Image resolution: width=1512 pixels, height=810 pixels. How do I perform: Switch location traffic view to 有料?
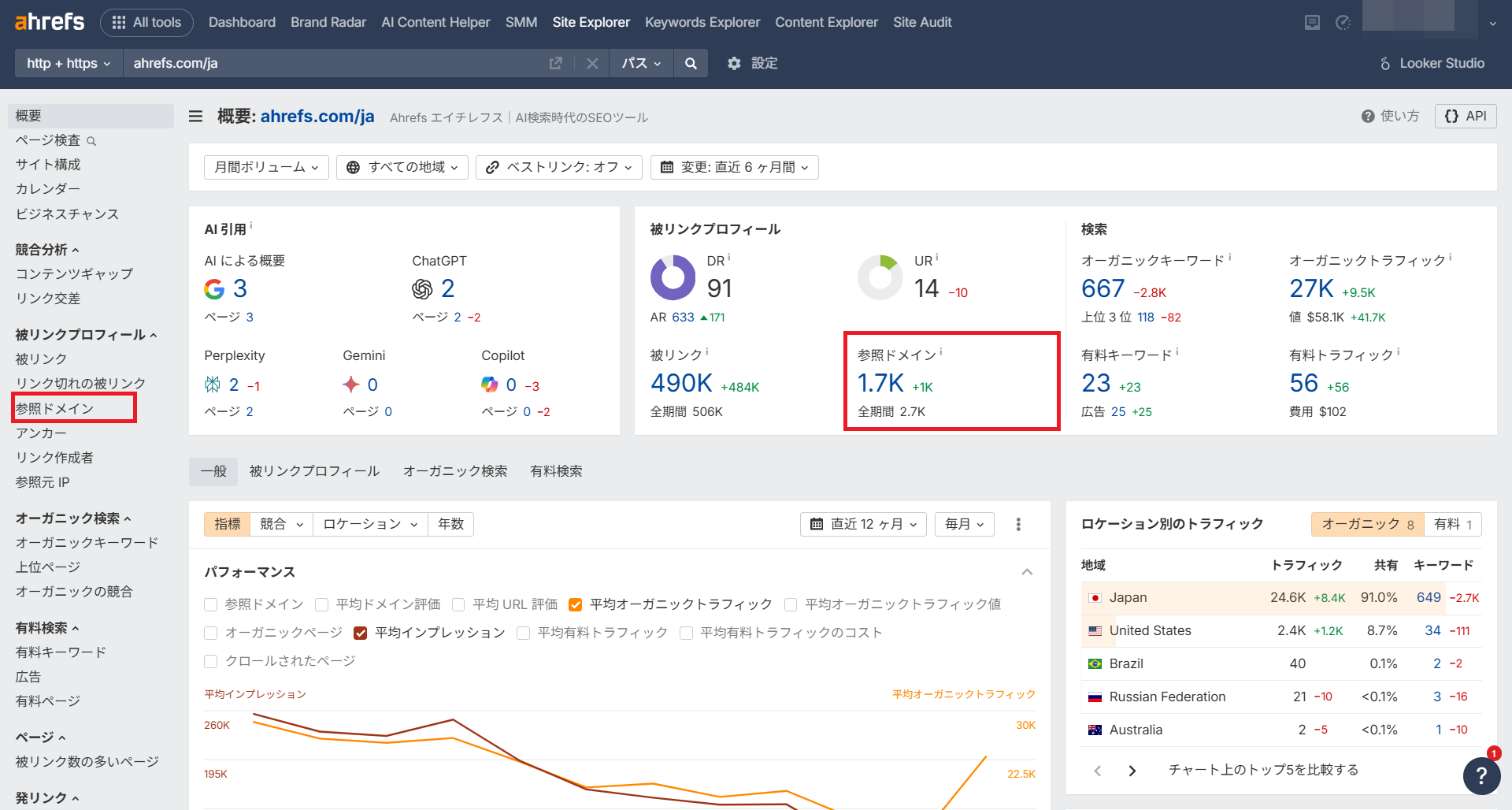(x=1453, y=524)
